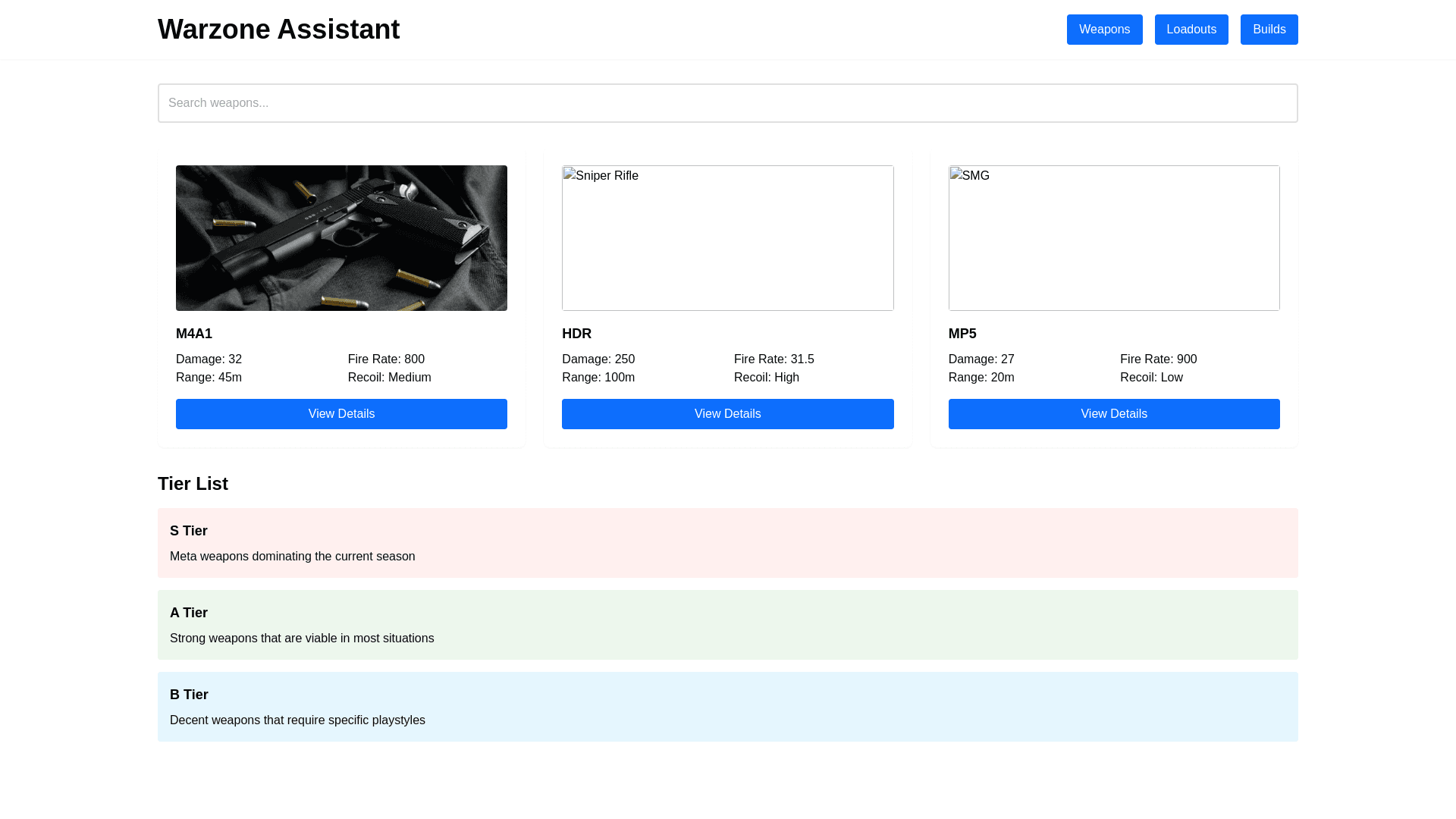Select the A Tier green panel
The height and width of the screenshot is (819, 1456).
[x=727, y=625]
